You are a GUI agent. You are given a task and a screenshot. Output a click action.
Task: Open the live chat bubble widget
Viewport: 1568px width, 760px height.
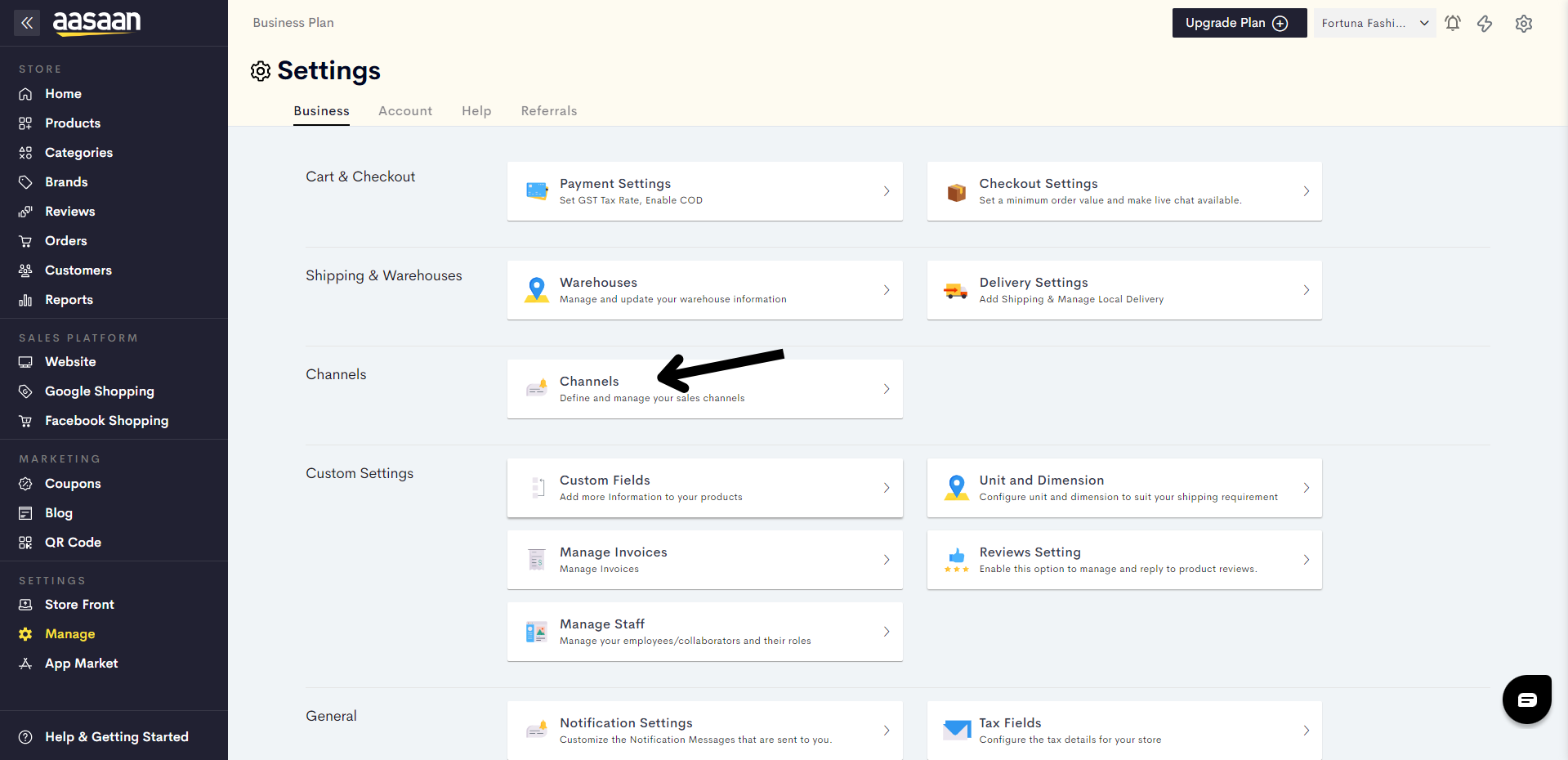pos(1527,700)
